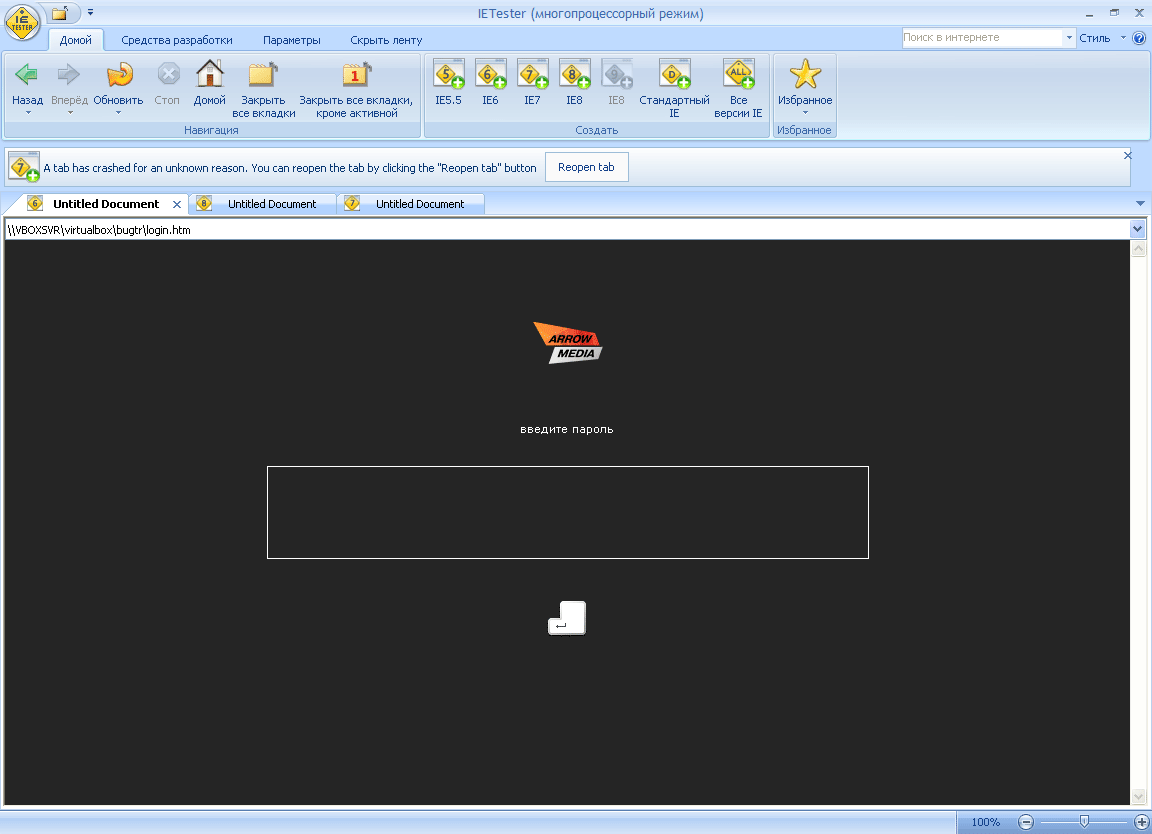
Task: Click the password input box
Action: [568, 512]
